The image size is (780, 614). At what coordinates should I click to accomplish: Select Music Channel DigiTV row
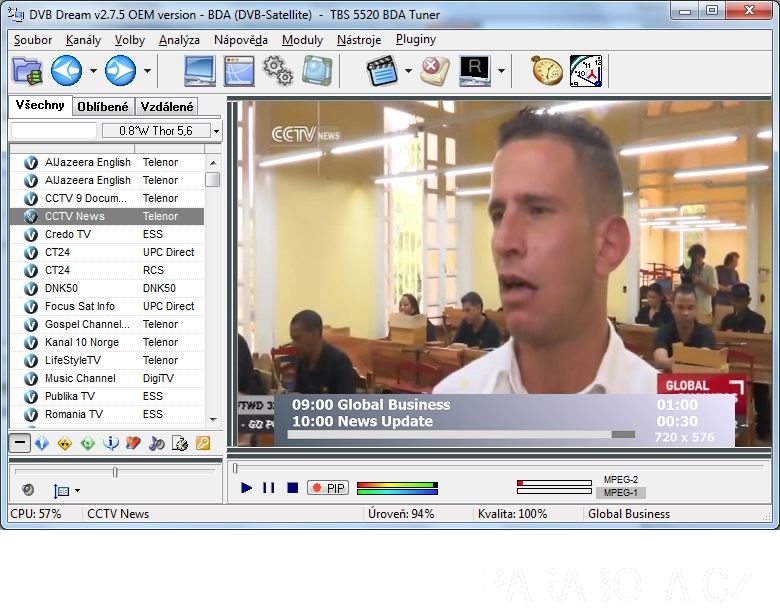coord(107,378)
